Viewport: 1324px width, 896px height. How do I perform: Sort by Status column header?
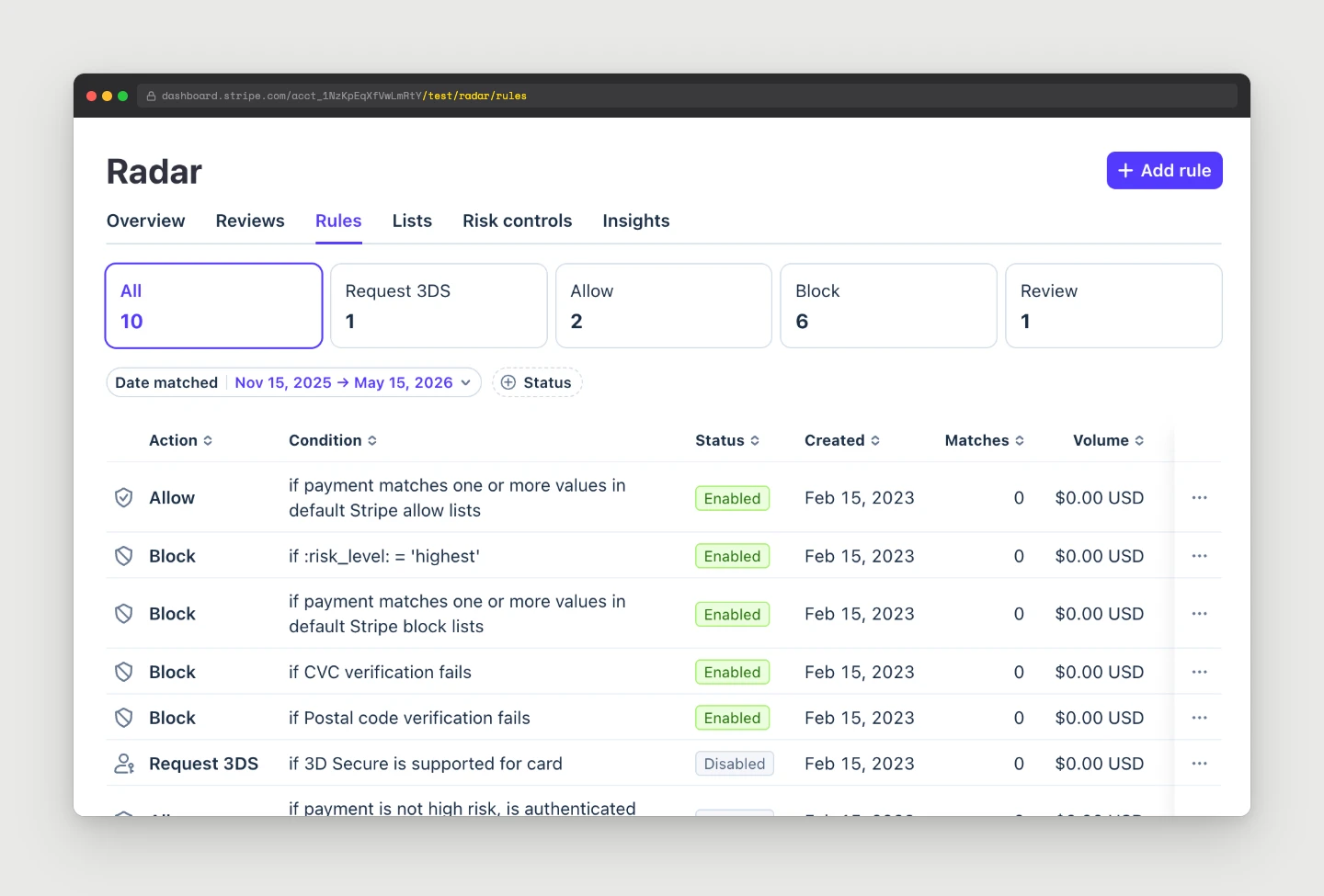click(x=727, y=440)
